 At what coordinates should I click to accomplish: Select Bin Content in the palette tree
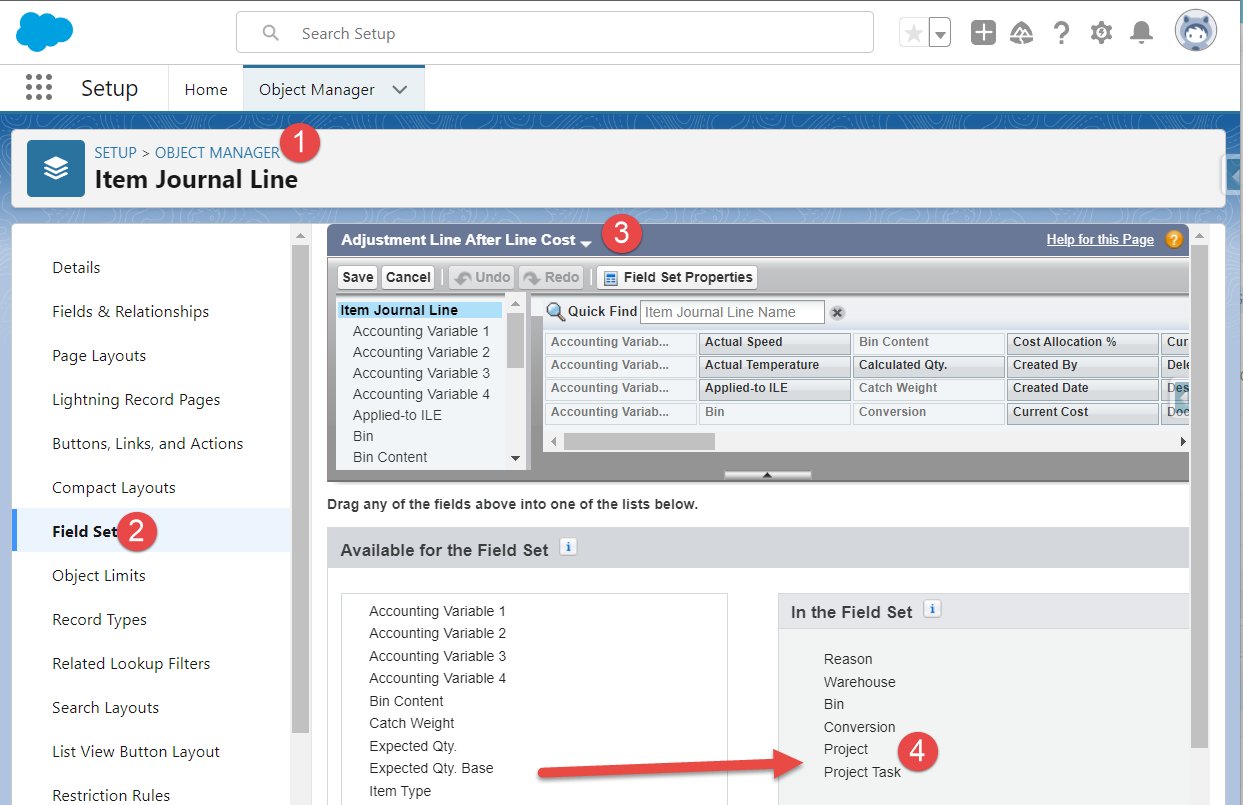click(x=390, y=457)
